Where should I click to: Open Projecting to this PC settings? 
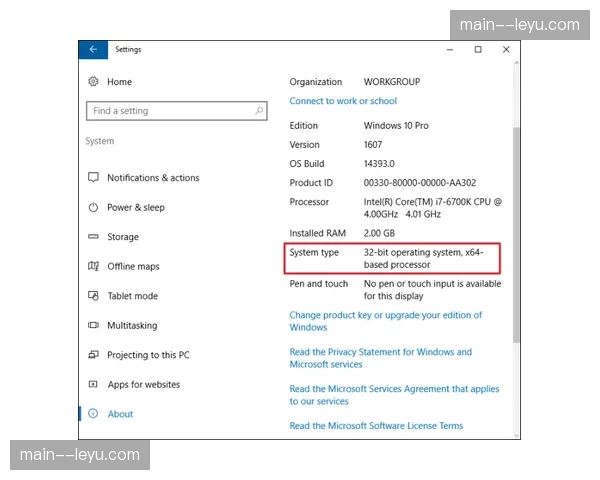[148, 355]
